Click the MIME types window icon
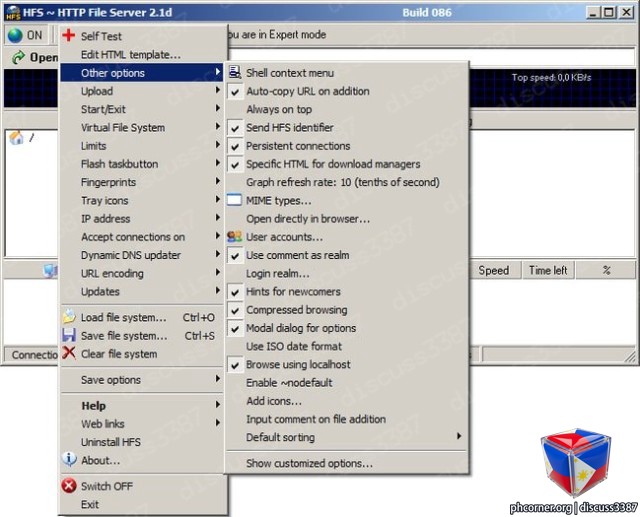 click(234, 200)
